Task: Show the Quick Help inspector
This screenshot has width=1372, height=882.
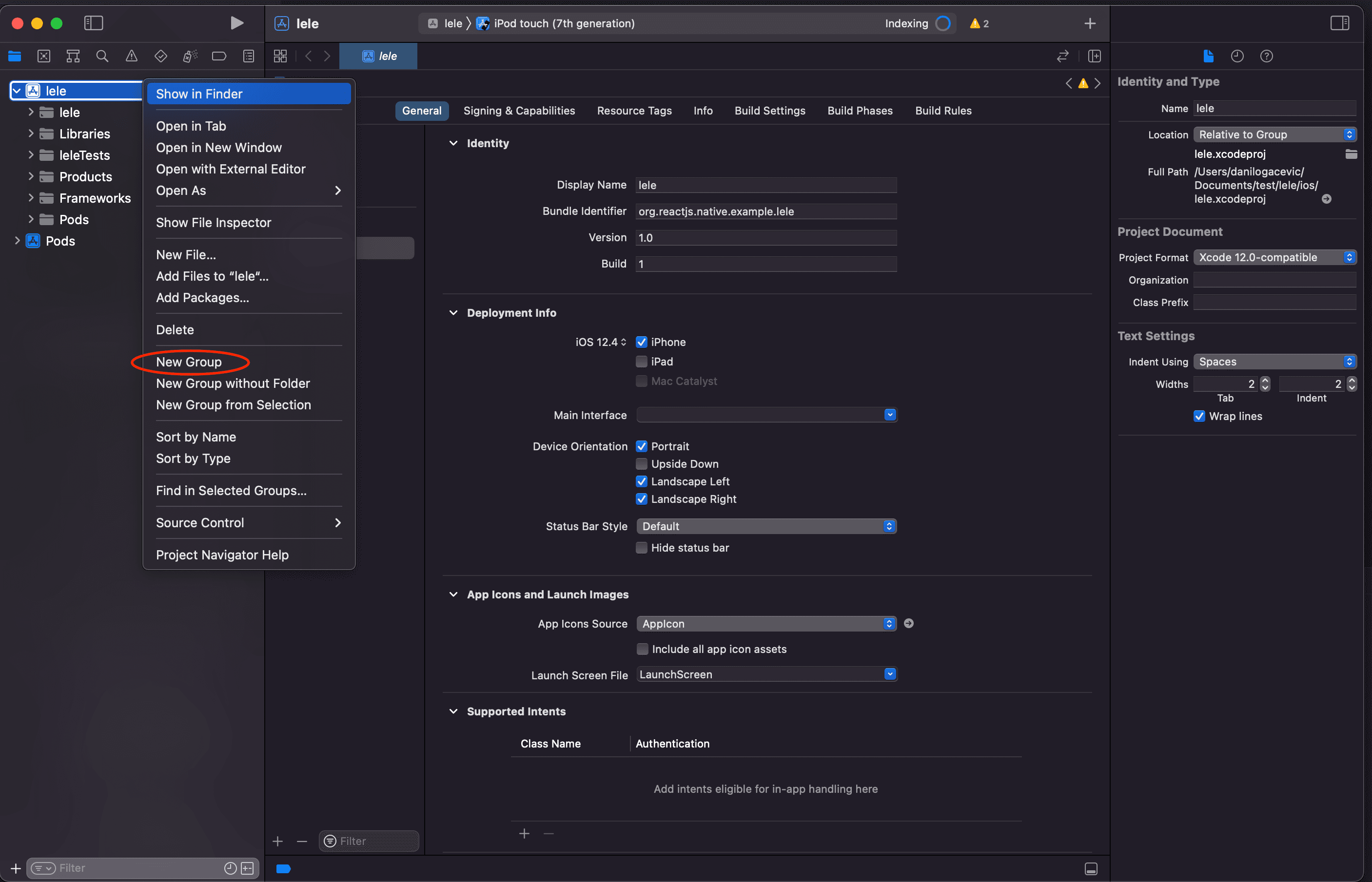Action: [1267, 56]
